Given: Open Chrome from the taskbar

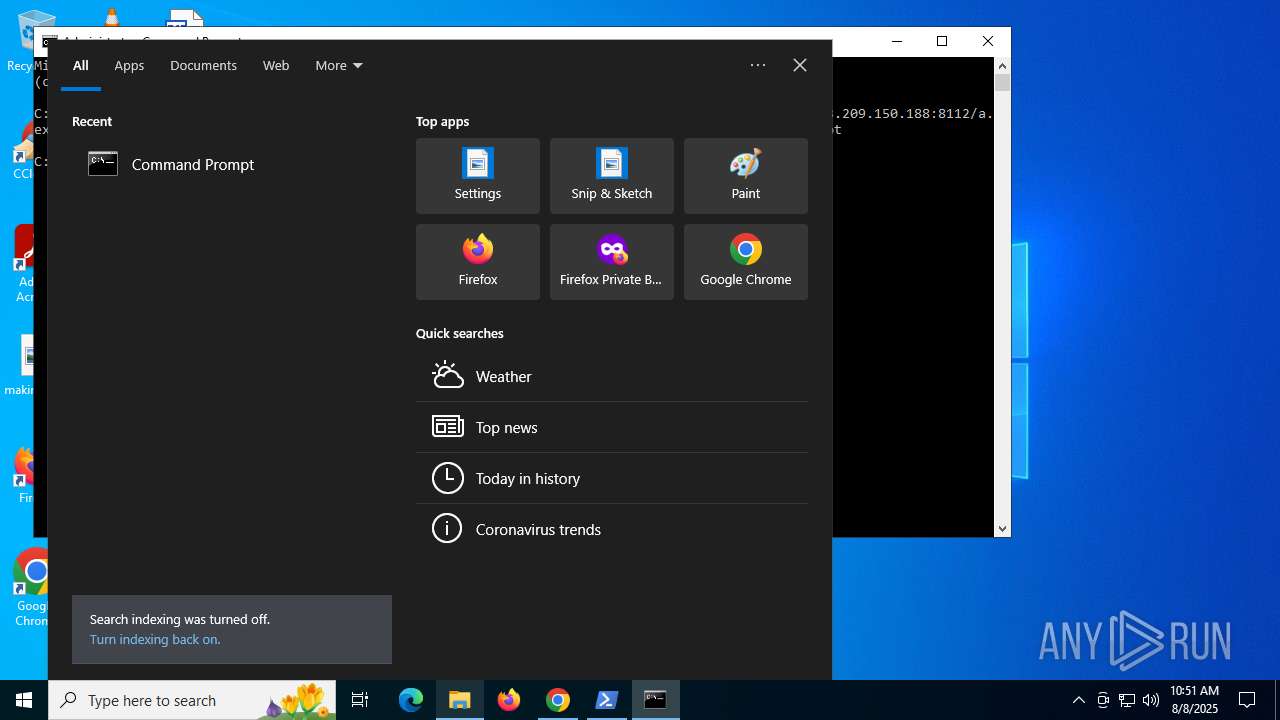Looking at the screenshot, I should pos(558,700).
